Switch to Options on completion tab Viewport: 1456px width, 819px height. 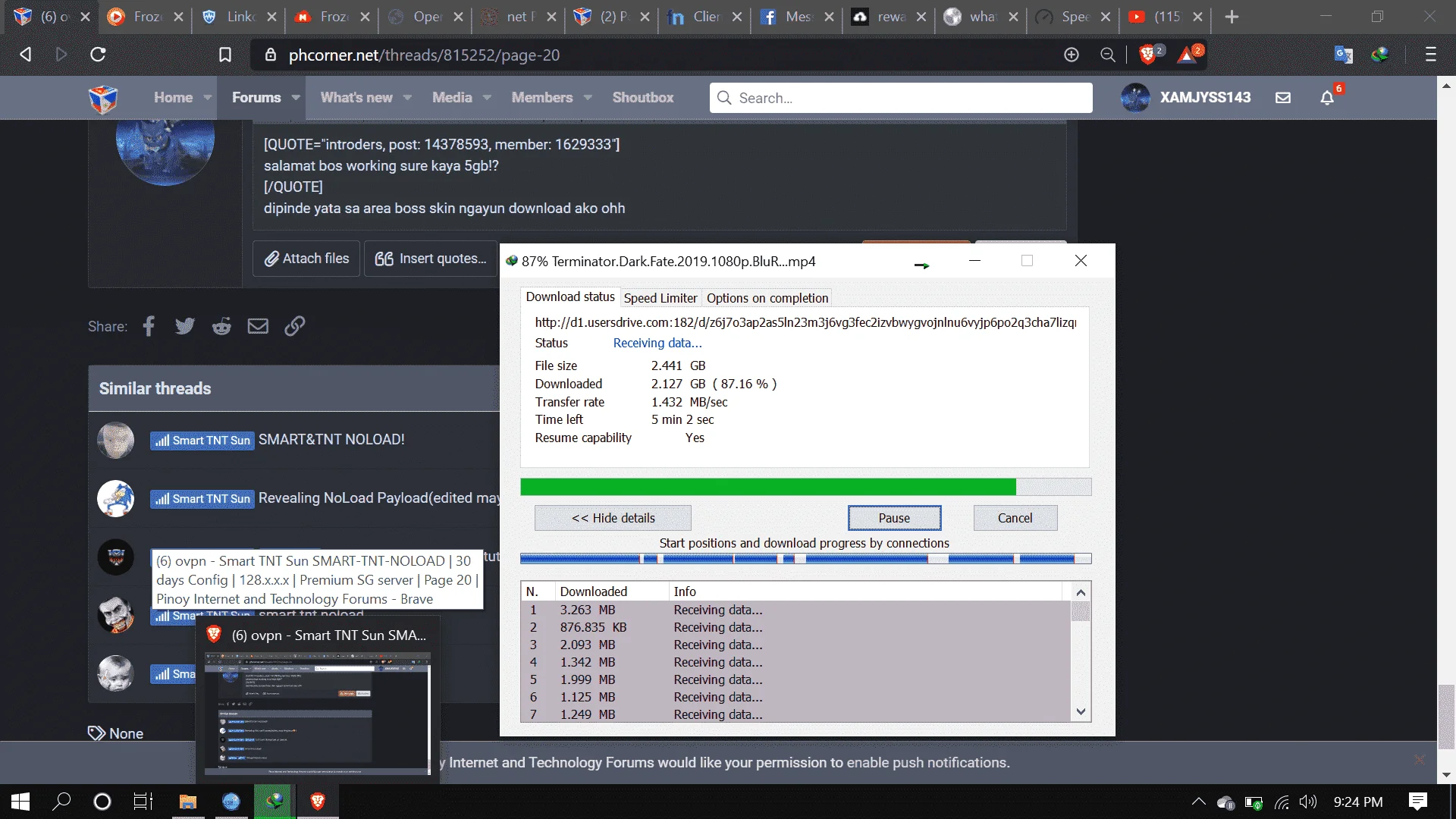click(767, 298)
